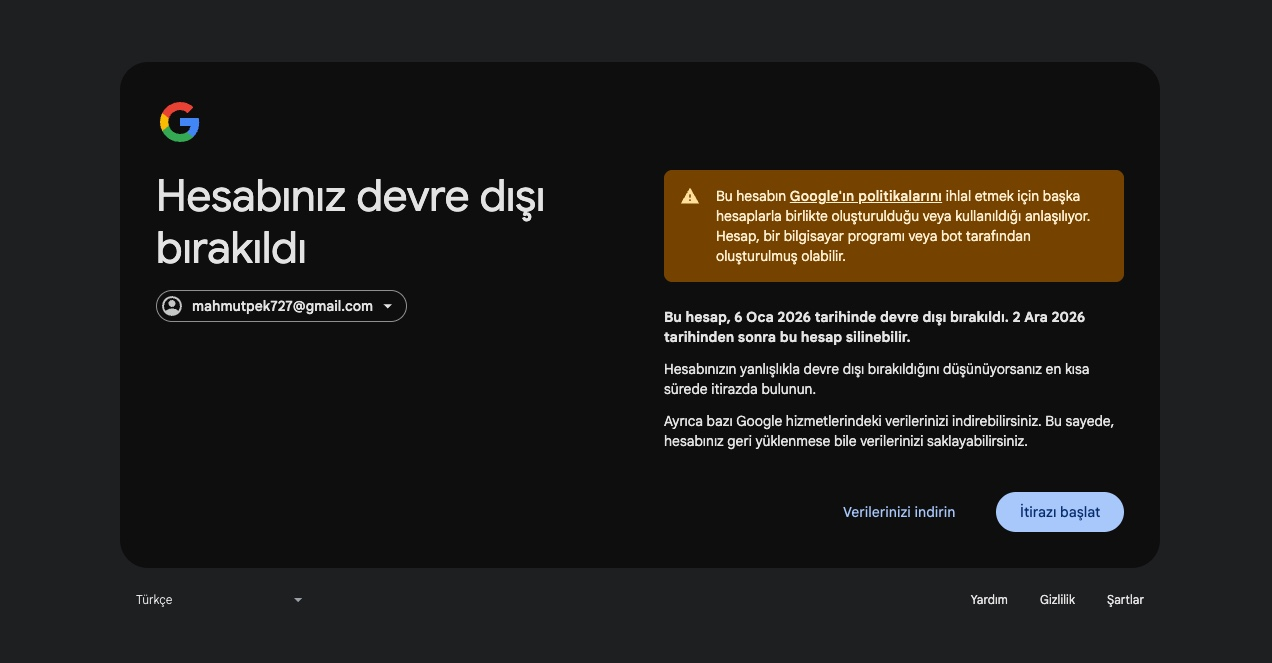Click the paragraph starting "Ayrıca bazı Google hizmetlerindeki"
The image size is (1272, 663).
(x=889, y=431)
